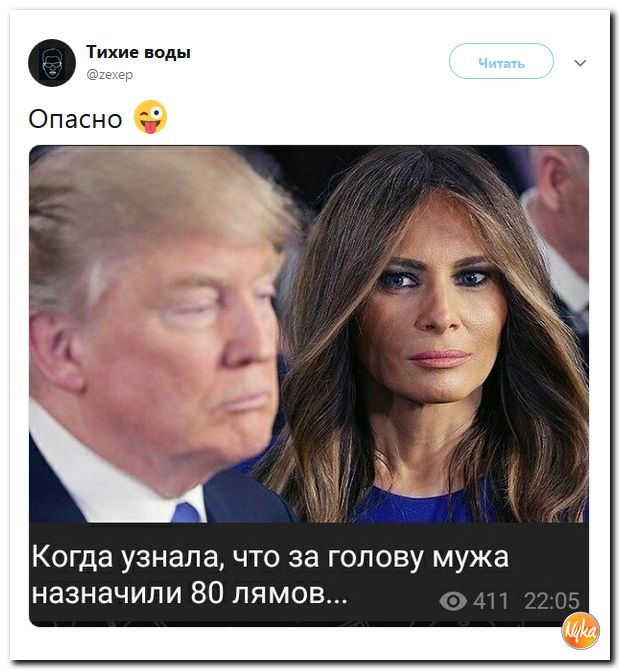Screen dimensions: 621x671
Task: Click the 411 view count
Action: [491, 601]
